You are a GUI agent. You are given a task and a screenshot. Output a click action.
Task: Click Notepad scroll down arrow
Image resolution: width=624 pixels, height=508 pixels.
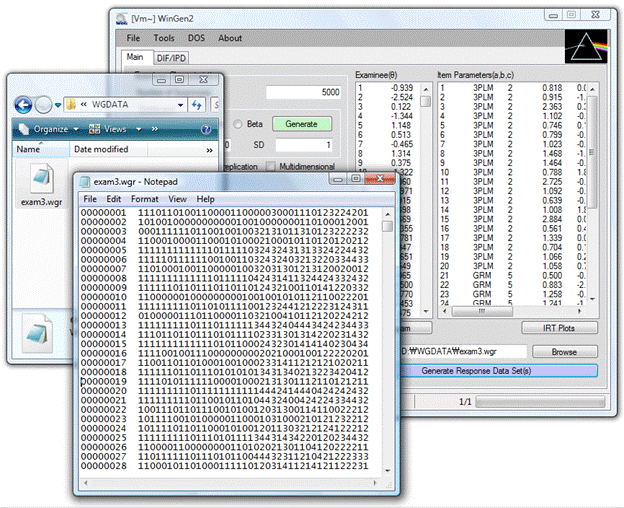(x=387, y=471)
